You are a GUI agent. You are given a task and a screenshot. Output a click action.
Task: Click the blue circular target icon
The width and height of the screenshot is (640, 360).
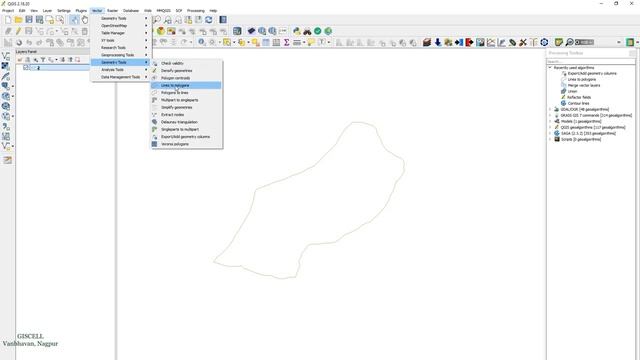click(544, 42)
